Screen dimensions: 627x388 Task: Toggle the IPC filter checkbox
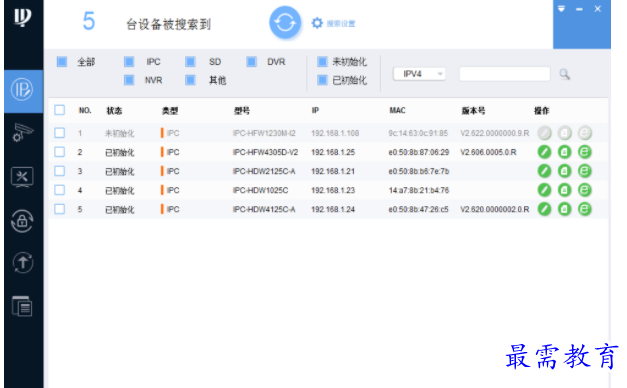(129, 62)
